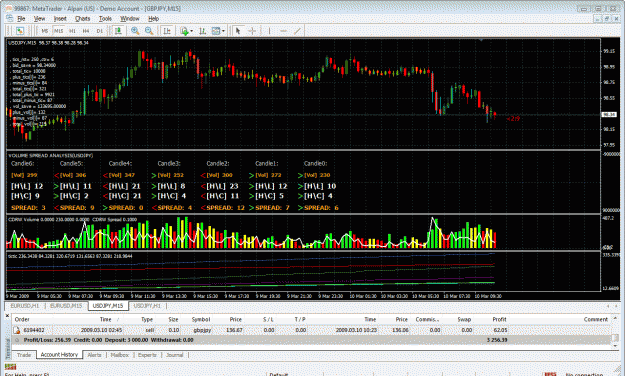This screenshot has height=376, width=625.
Task: Click the Default profile status field
Action: (x=278, y=374)
